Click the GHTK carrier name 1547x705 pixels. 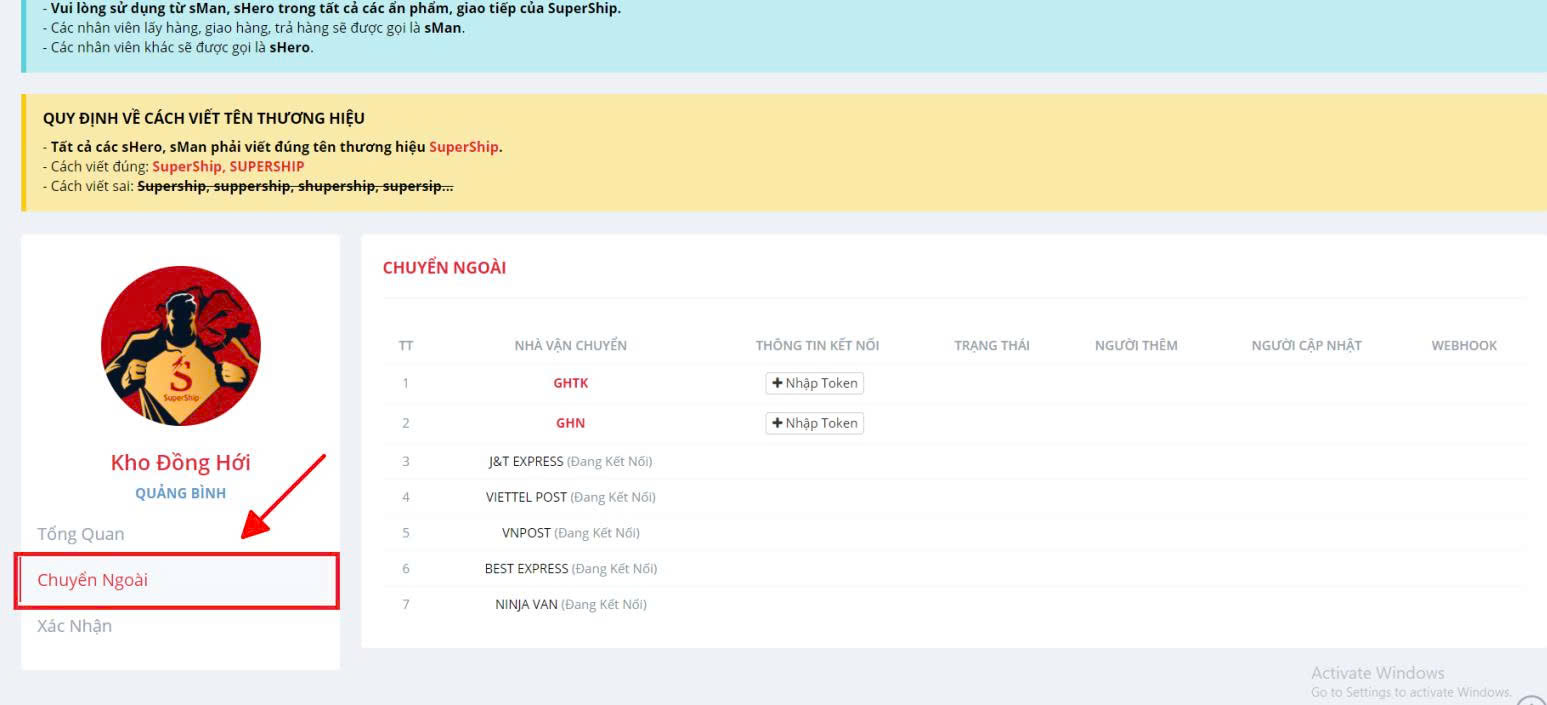(x=571, y=383)
